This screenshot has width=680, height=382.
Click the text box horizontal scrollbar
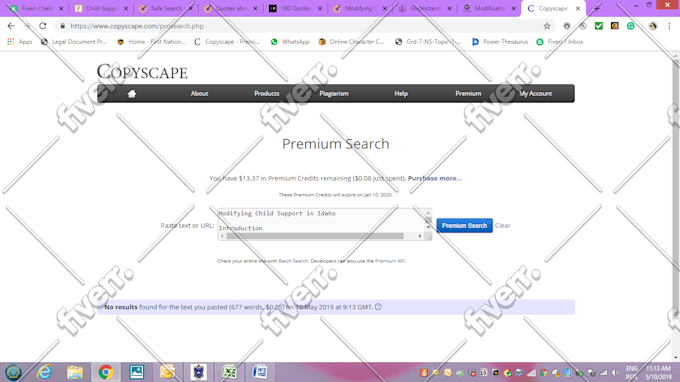click(x=315, y=236)
